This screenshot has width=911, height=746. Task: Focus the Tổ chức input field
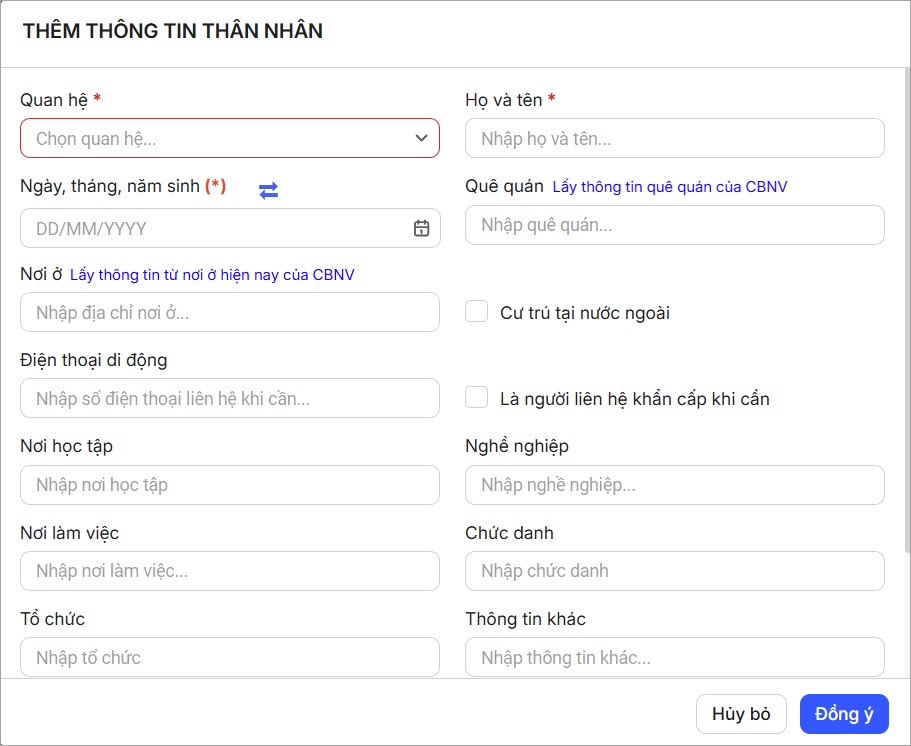coord(229,657)
